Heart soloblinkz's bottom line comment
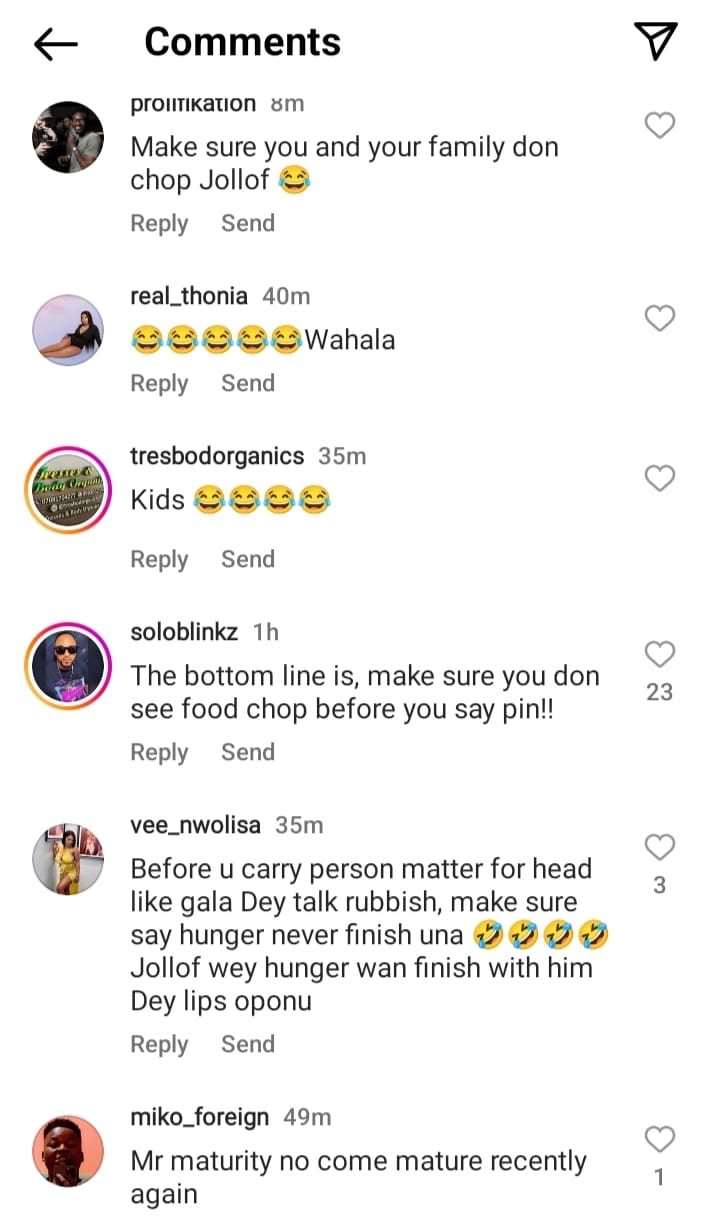The image size is (720, 1226). click(659, 655)
